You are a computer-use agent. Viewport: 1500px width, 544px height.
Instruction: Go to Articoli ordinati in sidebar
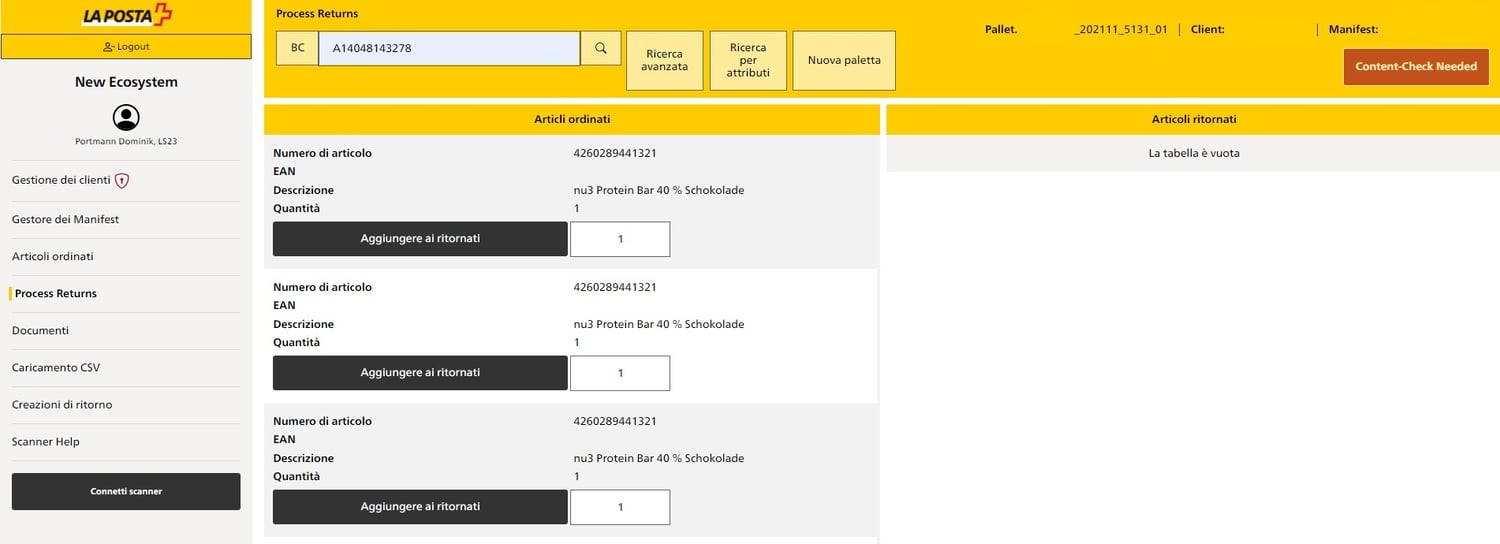(x=53, y=256)
